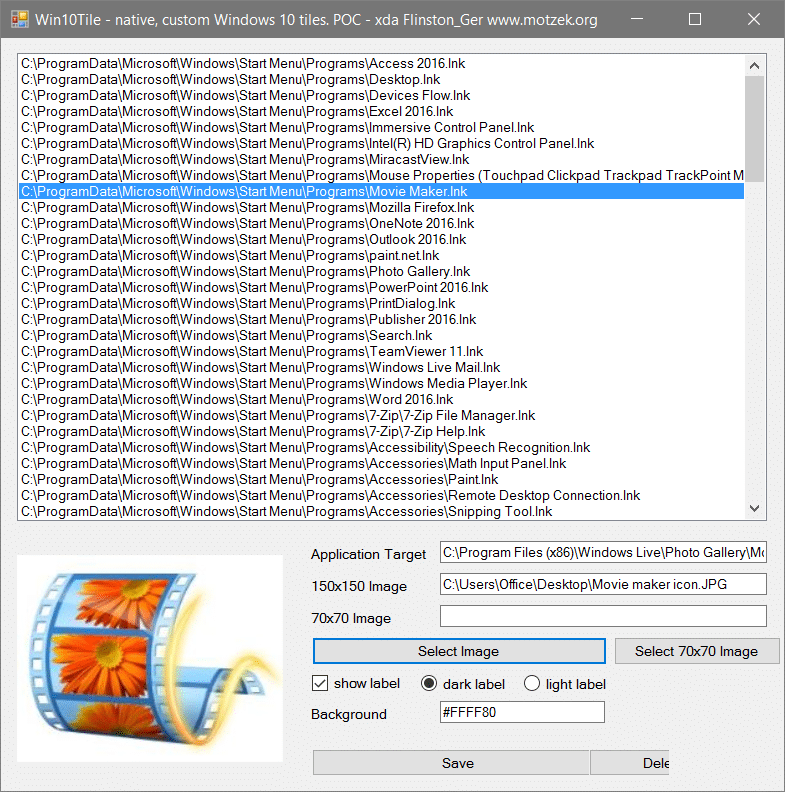This screenshot has width=785, height=792.
Task: Select the paint.net.lnk entry
Action: coord(381,255)
